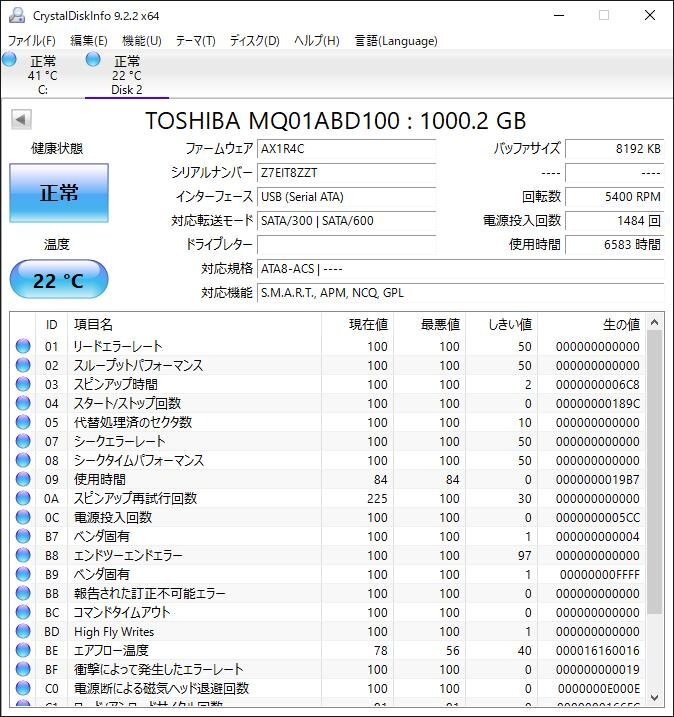Click the transfer mode field SATA/300 | SATA/600
Image resolution: width=674 pixels, height=717 pixels.
click(x=347, y=220)
